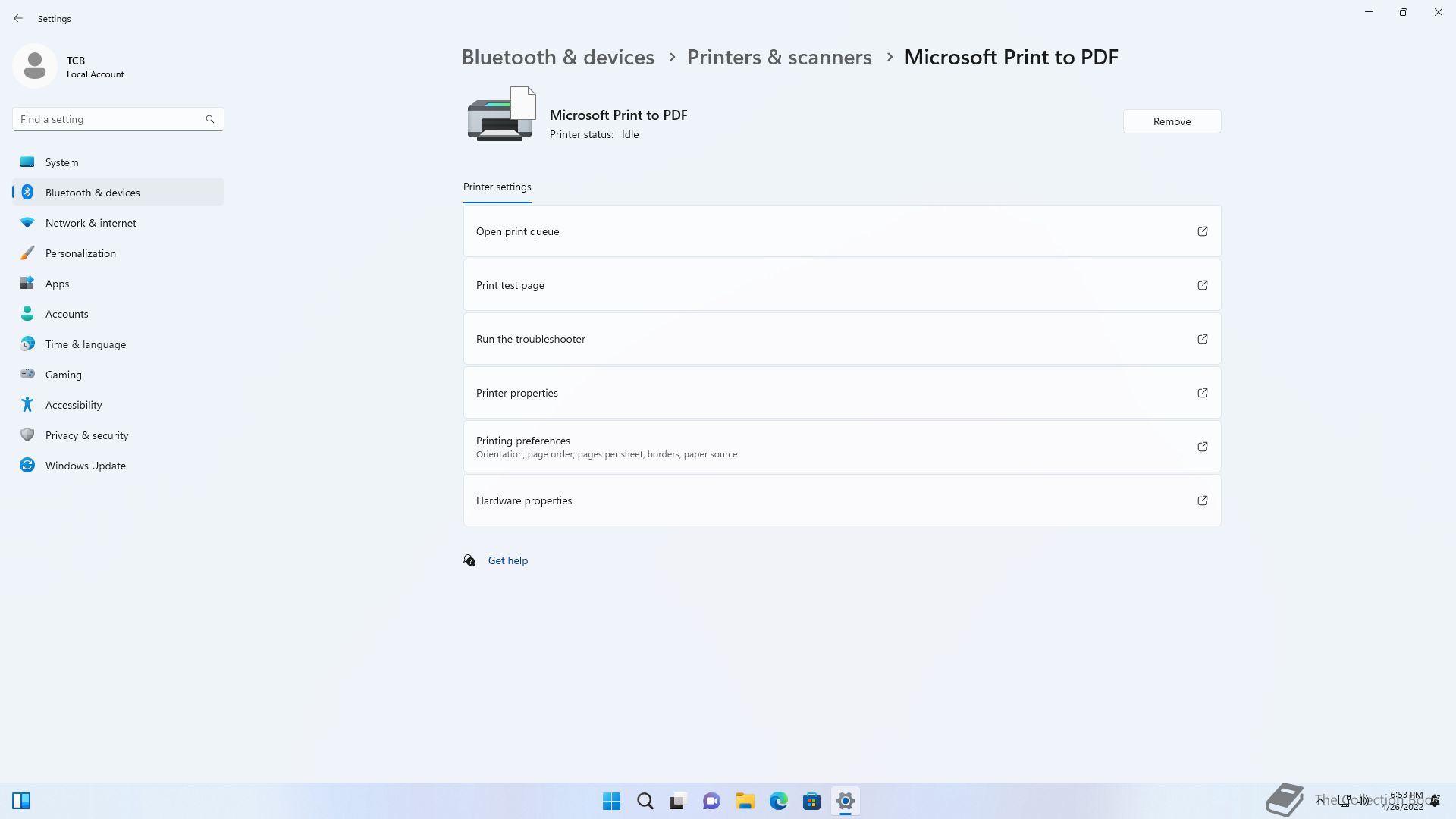Click the TCB user avatar
Screen dimensions: 1456x819
click(x=35, y=66)
